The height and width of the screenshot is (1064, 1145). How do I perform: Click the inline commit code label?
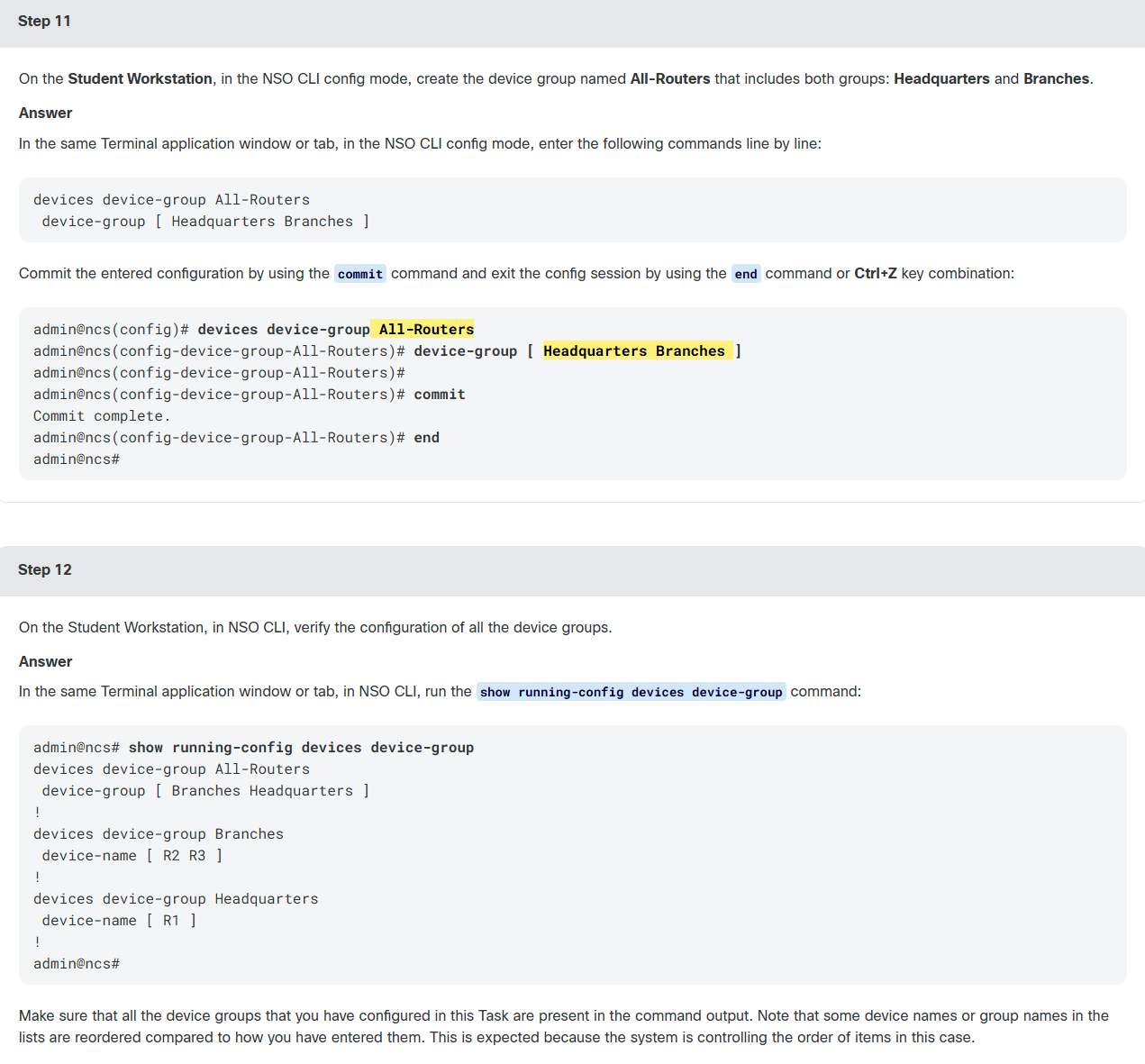pyautogui.click(x=360, y=274)
